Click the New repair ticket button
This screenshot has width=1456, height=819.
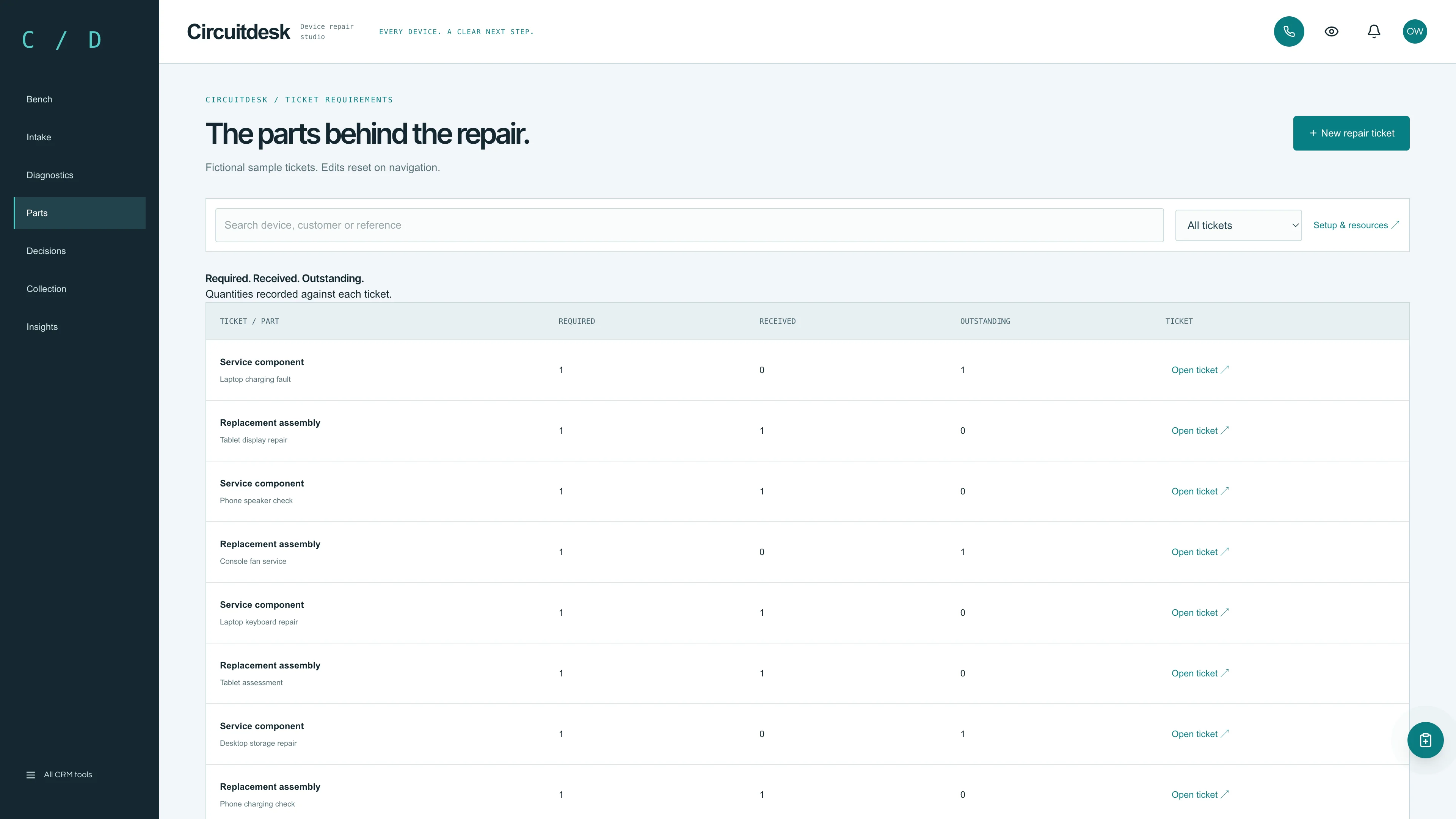pyautogui.click(x=1351, y=133)
